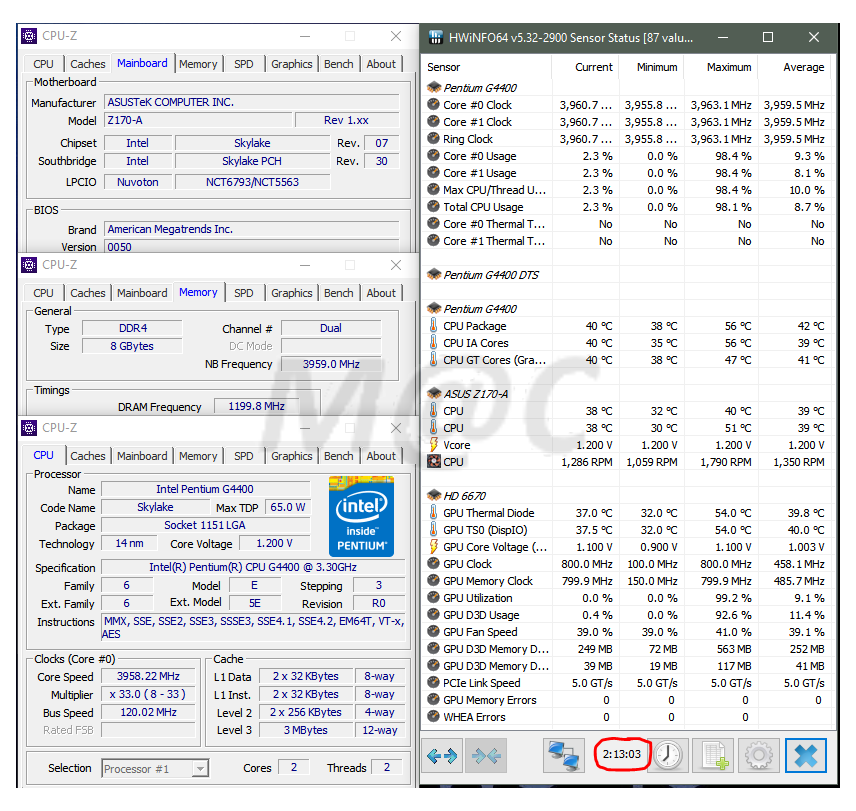The height and width of the screenshot is (811, 856).
Task: Click the DDR4 memory type field
Action: tap(132, 328)
